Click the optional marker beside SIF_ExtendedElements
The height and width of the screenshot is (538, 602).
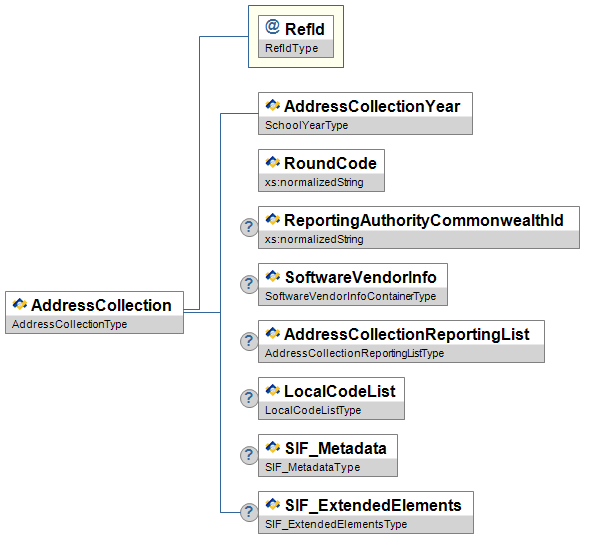click(x=249, y=512)
